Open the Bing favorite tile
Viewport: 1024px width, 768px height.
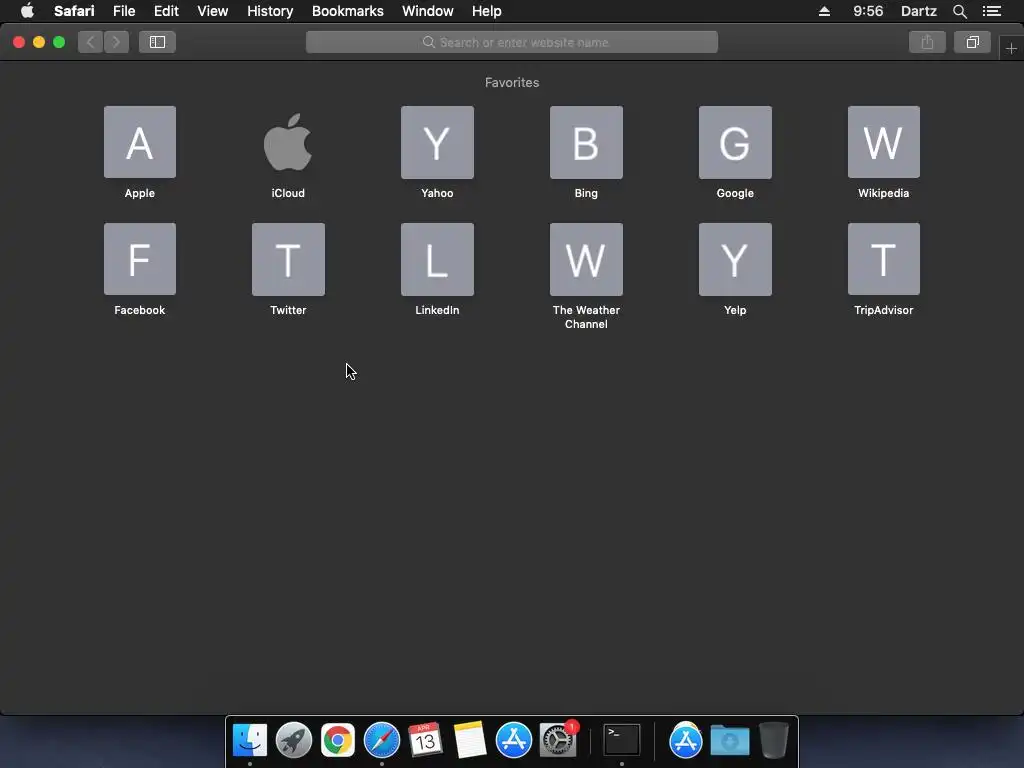[x=586, y=142]
